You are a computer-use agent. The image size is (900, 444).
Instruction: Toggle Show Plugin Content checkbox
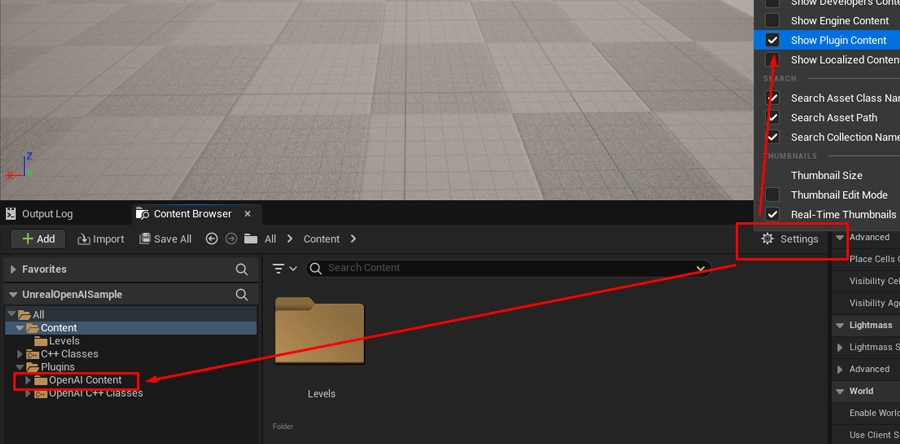click(773, 40)
